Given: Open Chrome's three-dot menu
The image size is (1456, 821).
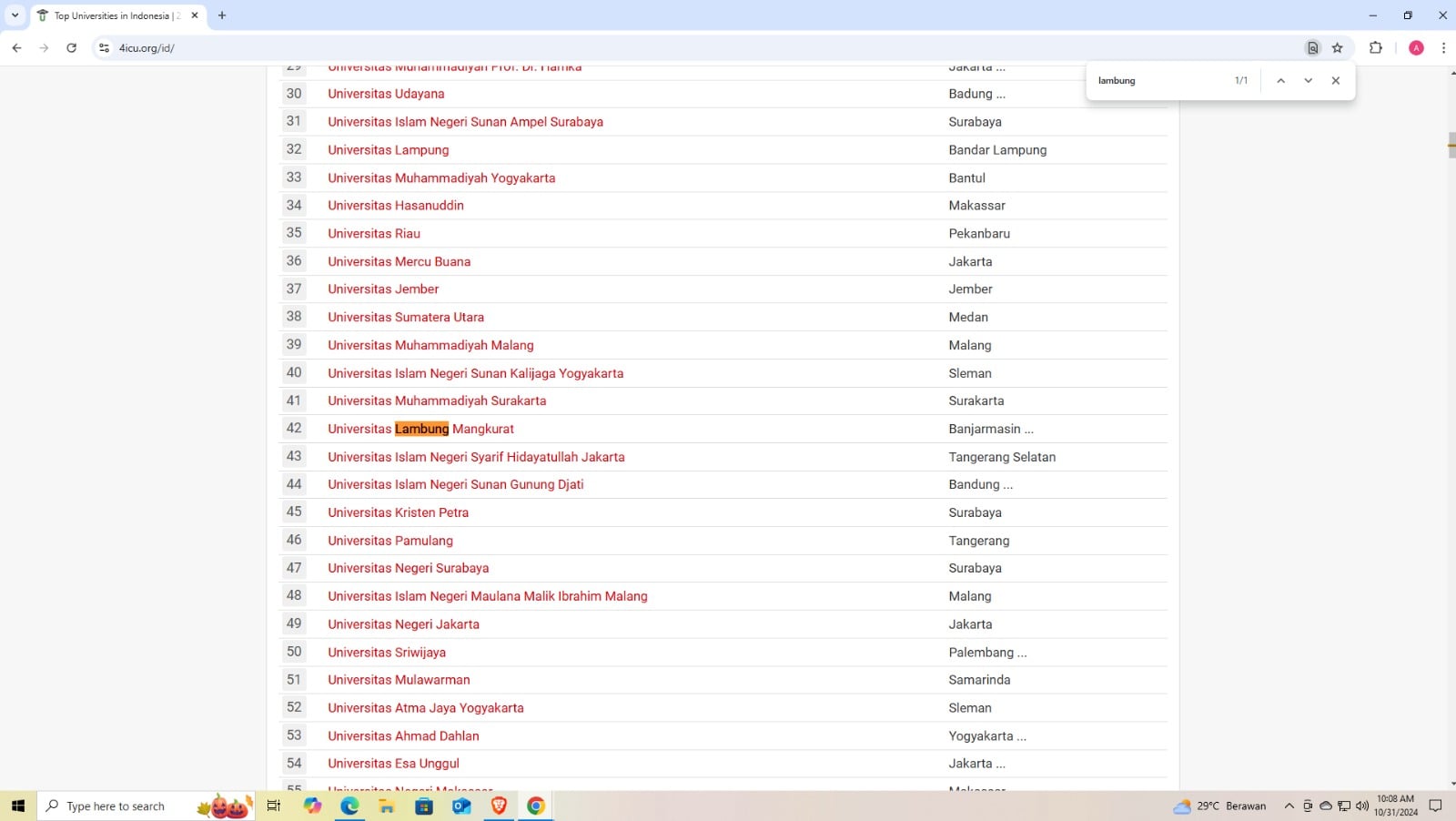Looking at the screenshot, I should (x=1443, y=48).
